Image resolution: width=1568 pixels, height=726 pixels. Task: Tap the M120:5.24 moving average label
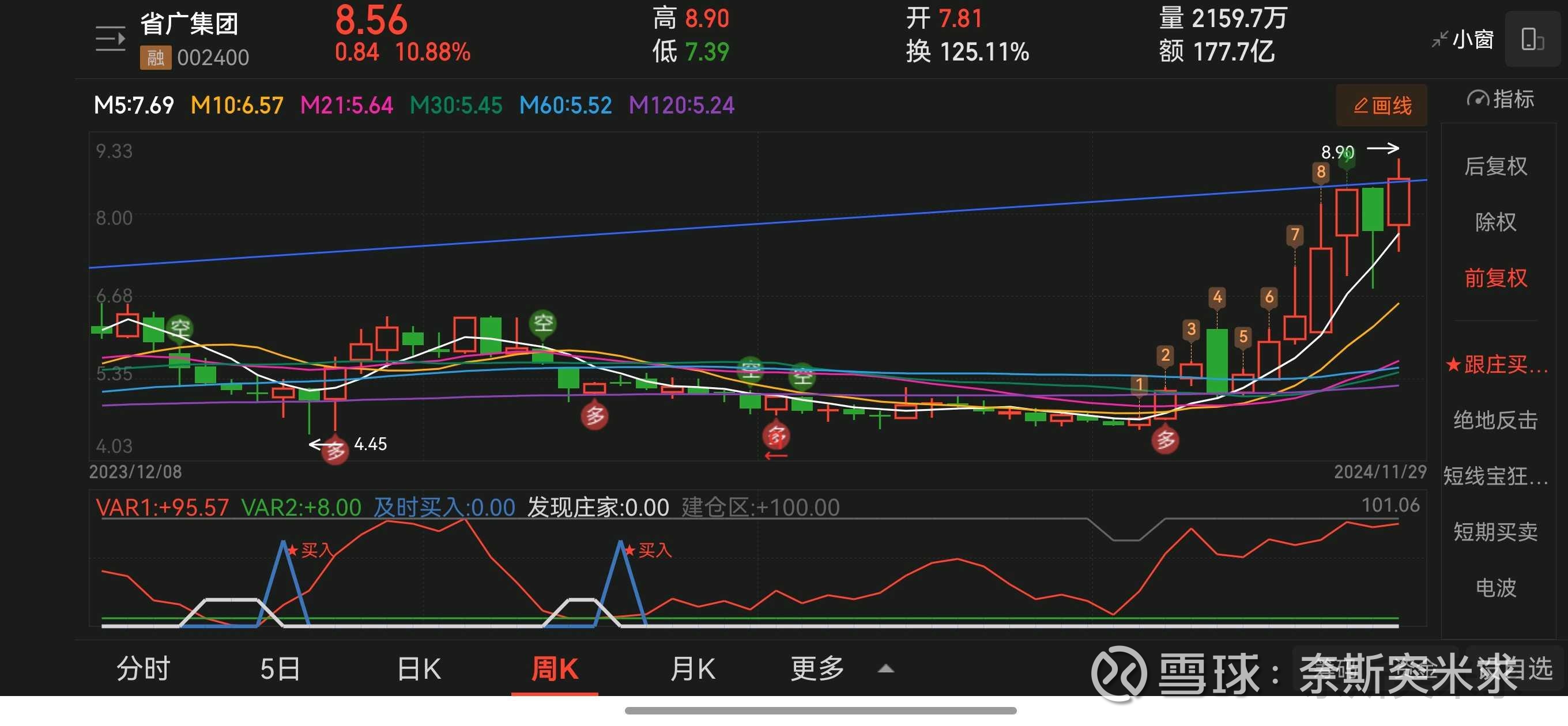(682, 105)
